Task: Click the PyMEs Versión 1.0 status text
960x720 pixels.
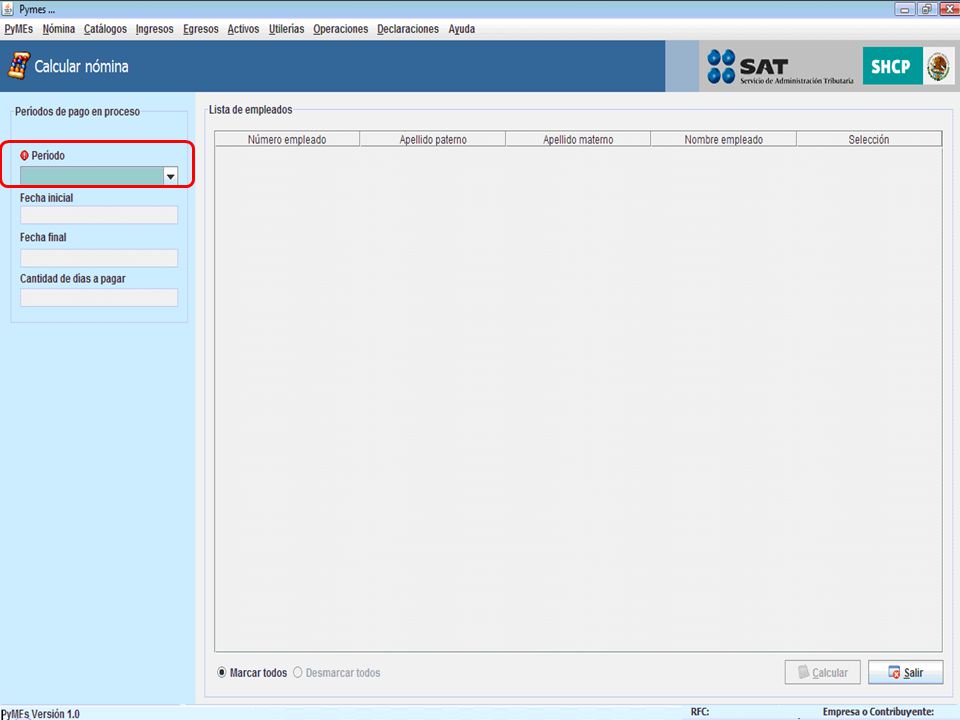Action: tap(40, 714)
